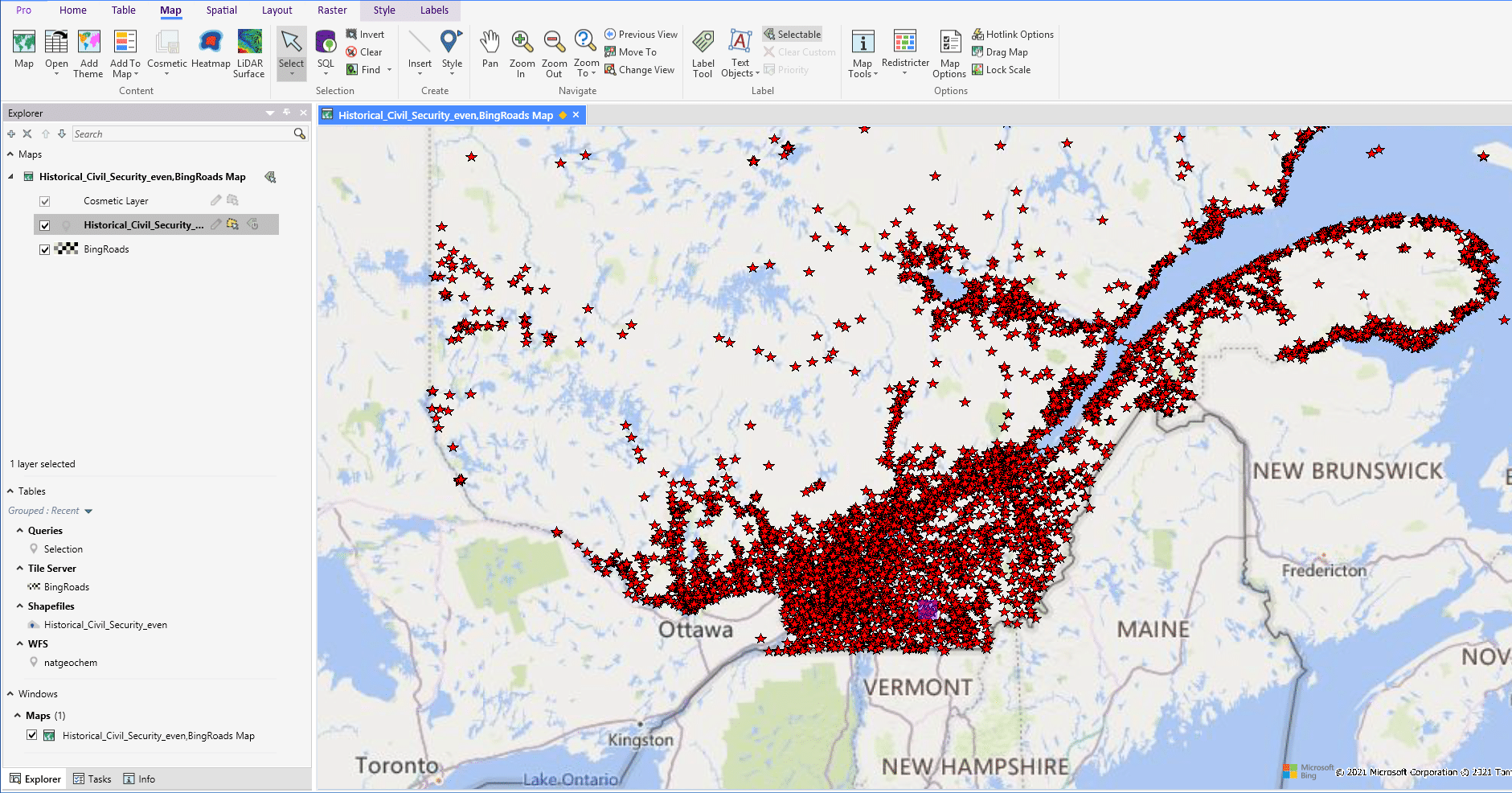Select the editing pencil icon on Cosmetic Layer
Screen dimensions: 1512x793
[215, 200]
